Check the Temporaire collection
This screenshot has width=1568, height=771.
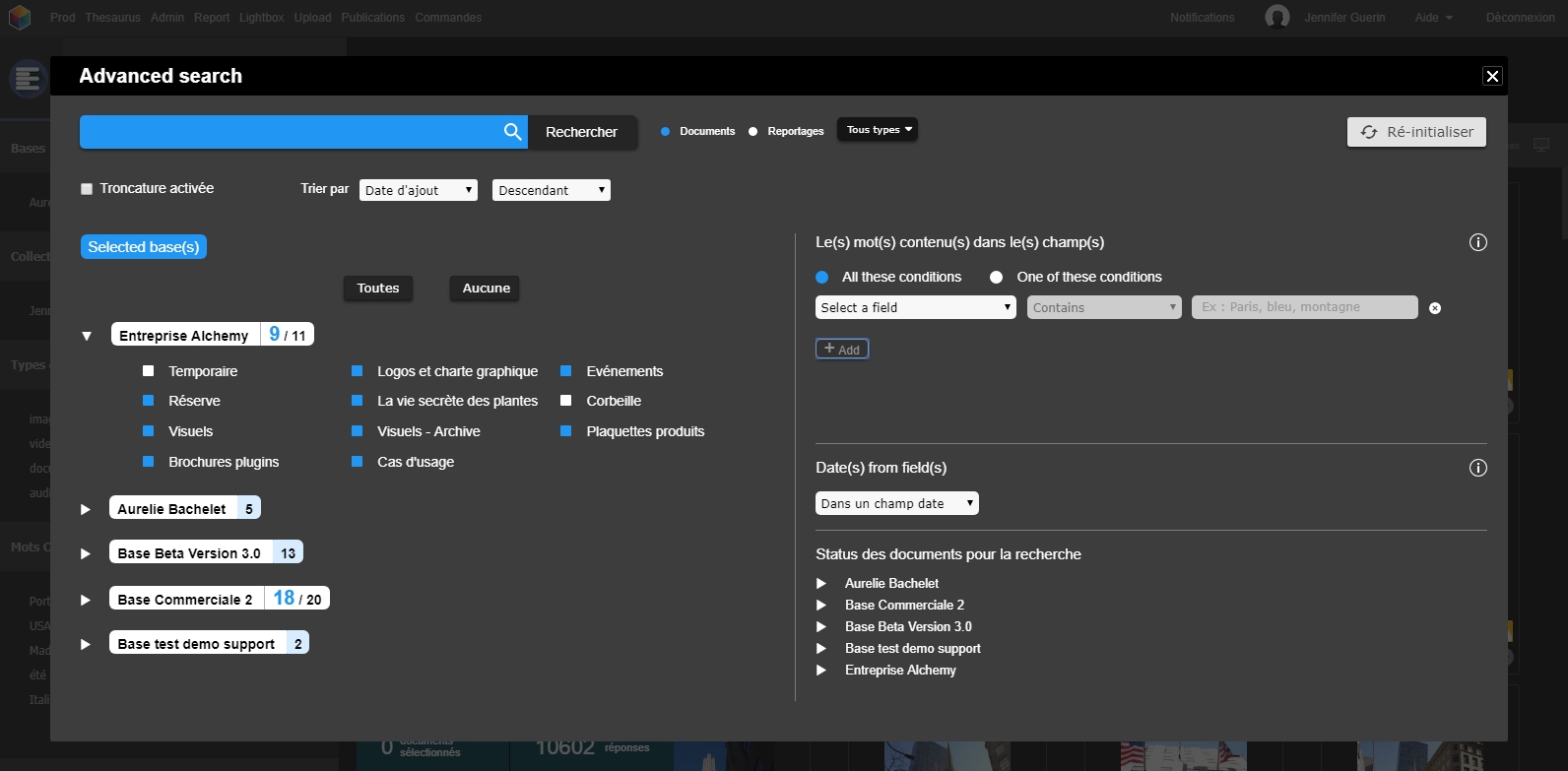(149, 371)
